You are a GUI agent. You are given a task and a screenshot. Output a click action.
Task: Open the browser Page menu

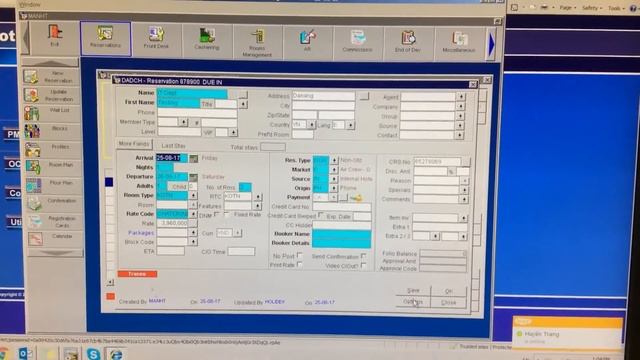pos(567,8)
